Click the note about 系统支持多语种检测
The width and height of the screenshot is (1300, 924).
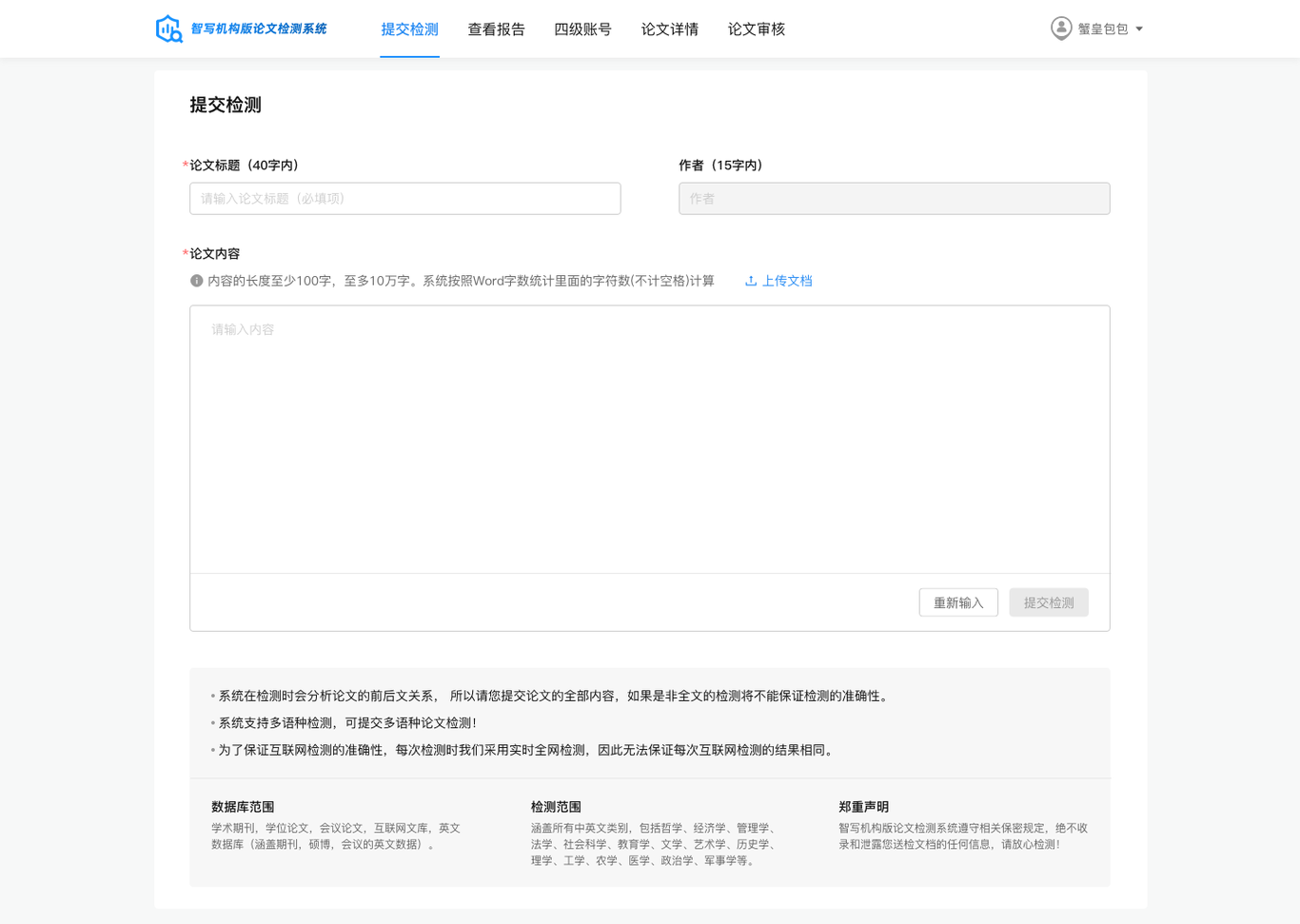pos(347,723)
